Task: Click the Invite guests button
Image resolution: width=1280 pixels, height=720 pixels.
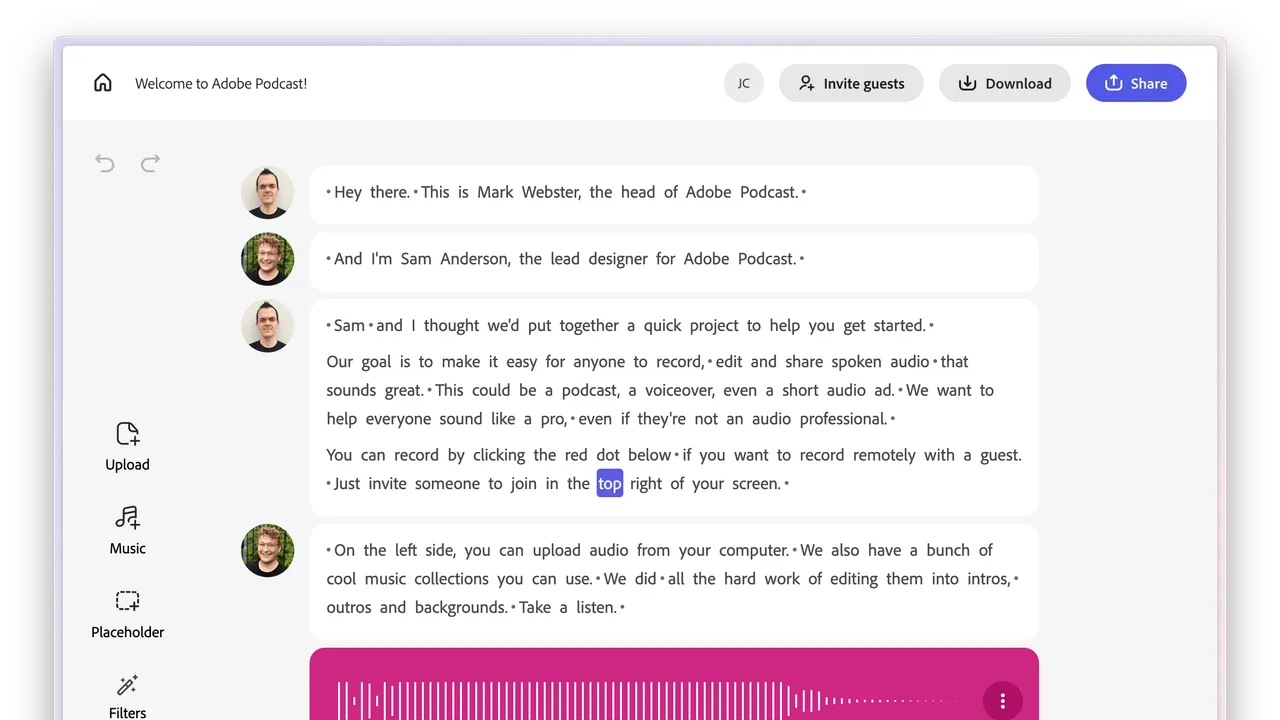Action: pos(851,83)
